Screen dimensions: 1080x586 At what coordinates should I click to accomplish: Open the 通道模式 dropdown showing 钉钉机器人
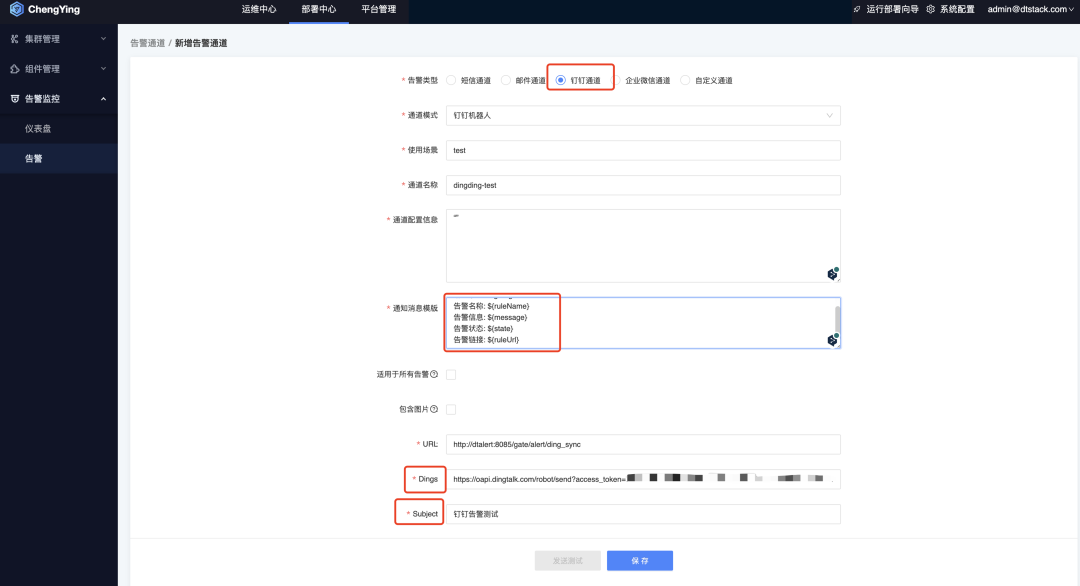point(643,116)
